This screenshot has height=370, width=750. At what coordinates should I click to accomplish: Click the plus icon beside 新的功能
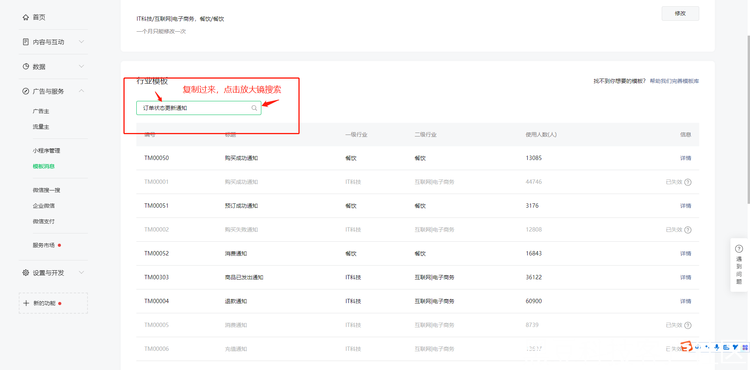tap(26, 303)
